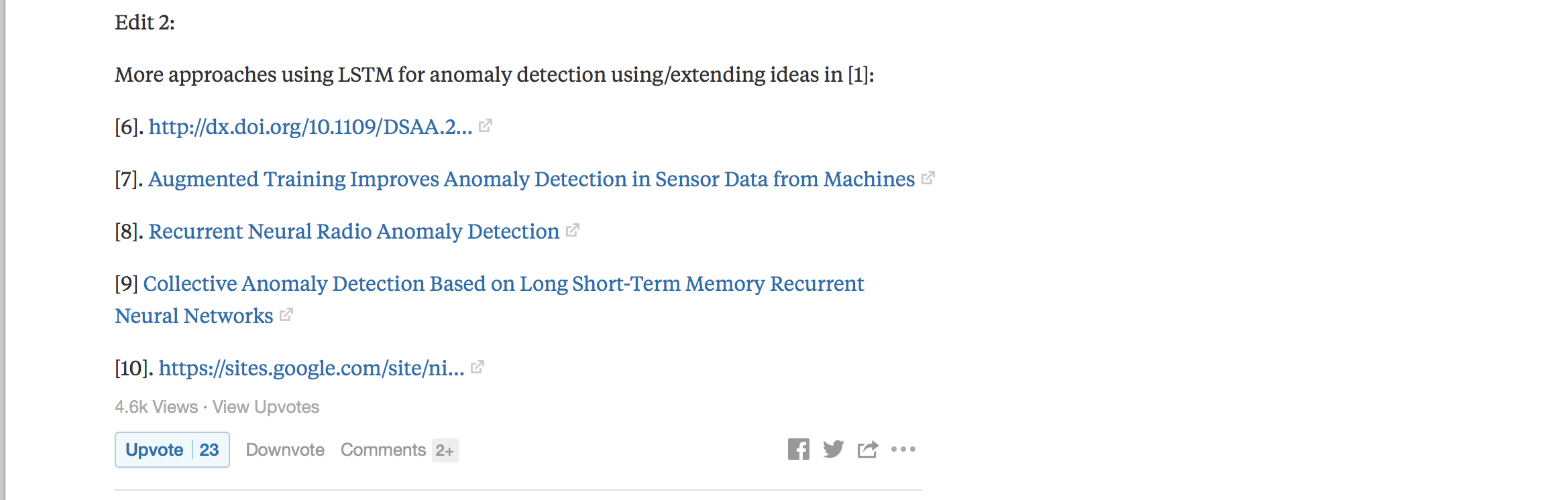Image resolution: width=1568 pixels, height=500 pixels.
Task: Share answer on Facebook icon
Action: (x=798, y=449)
